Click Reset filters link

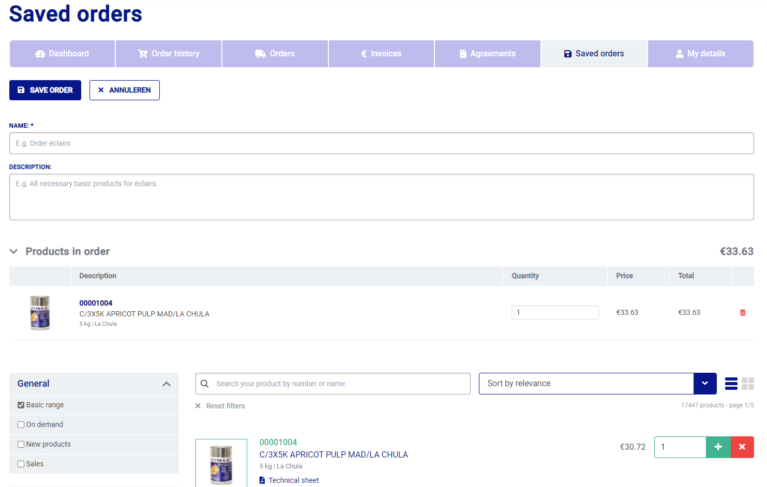pos(226,406)
